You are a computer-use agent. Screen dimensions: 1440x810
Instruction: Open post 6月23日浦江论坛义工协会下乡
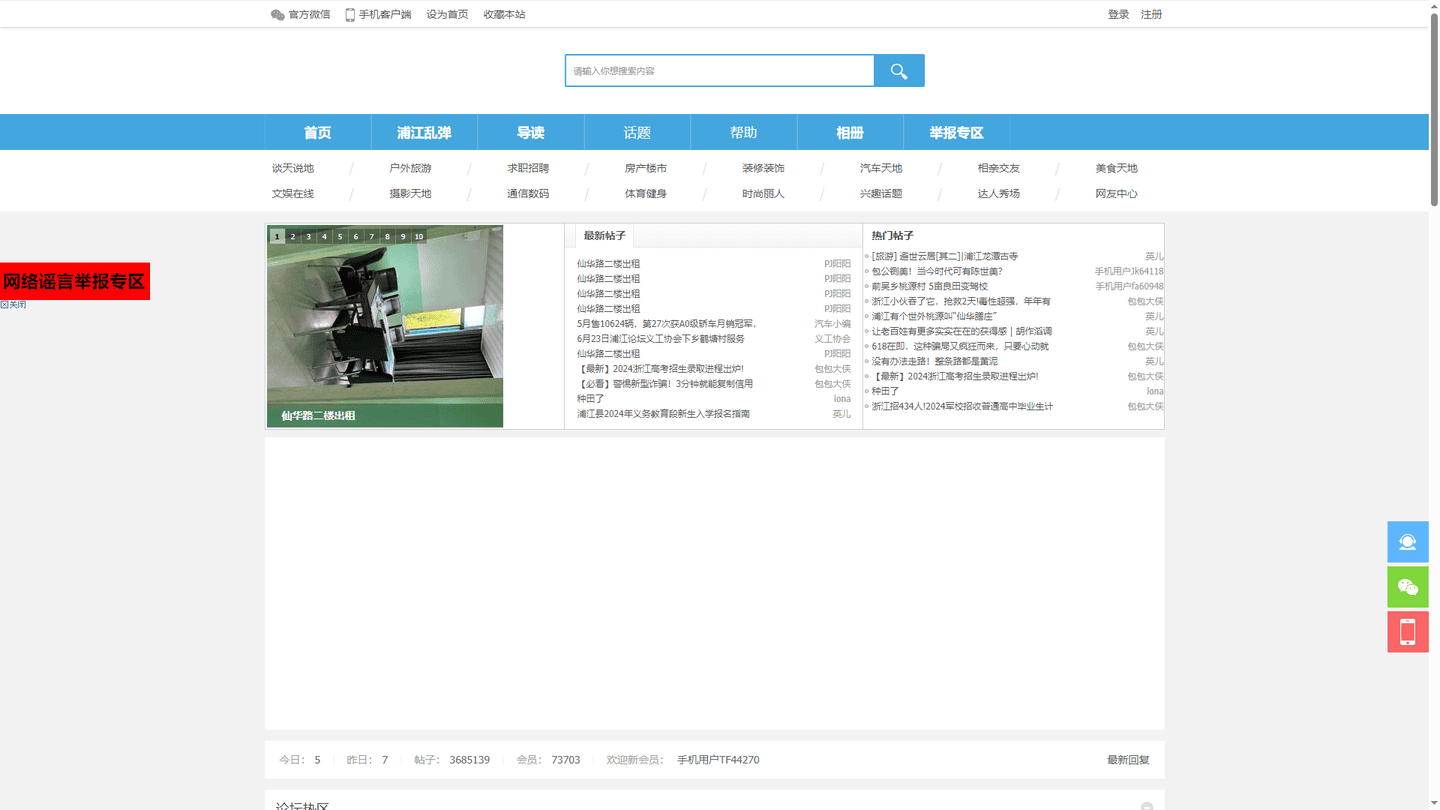pyautogui.click(x=660, y=339)
